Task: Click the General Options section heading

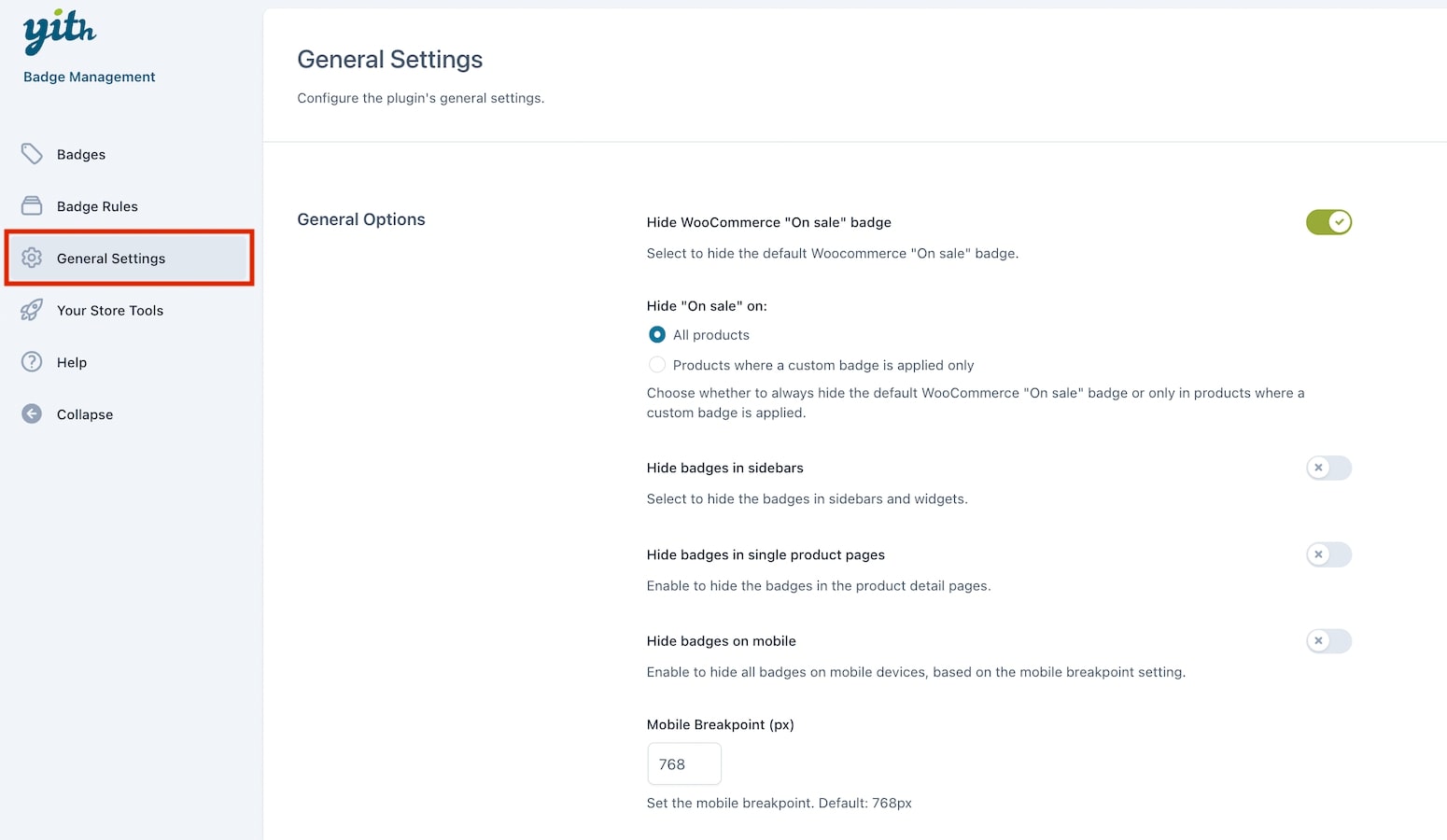Action: coord(361,219)
